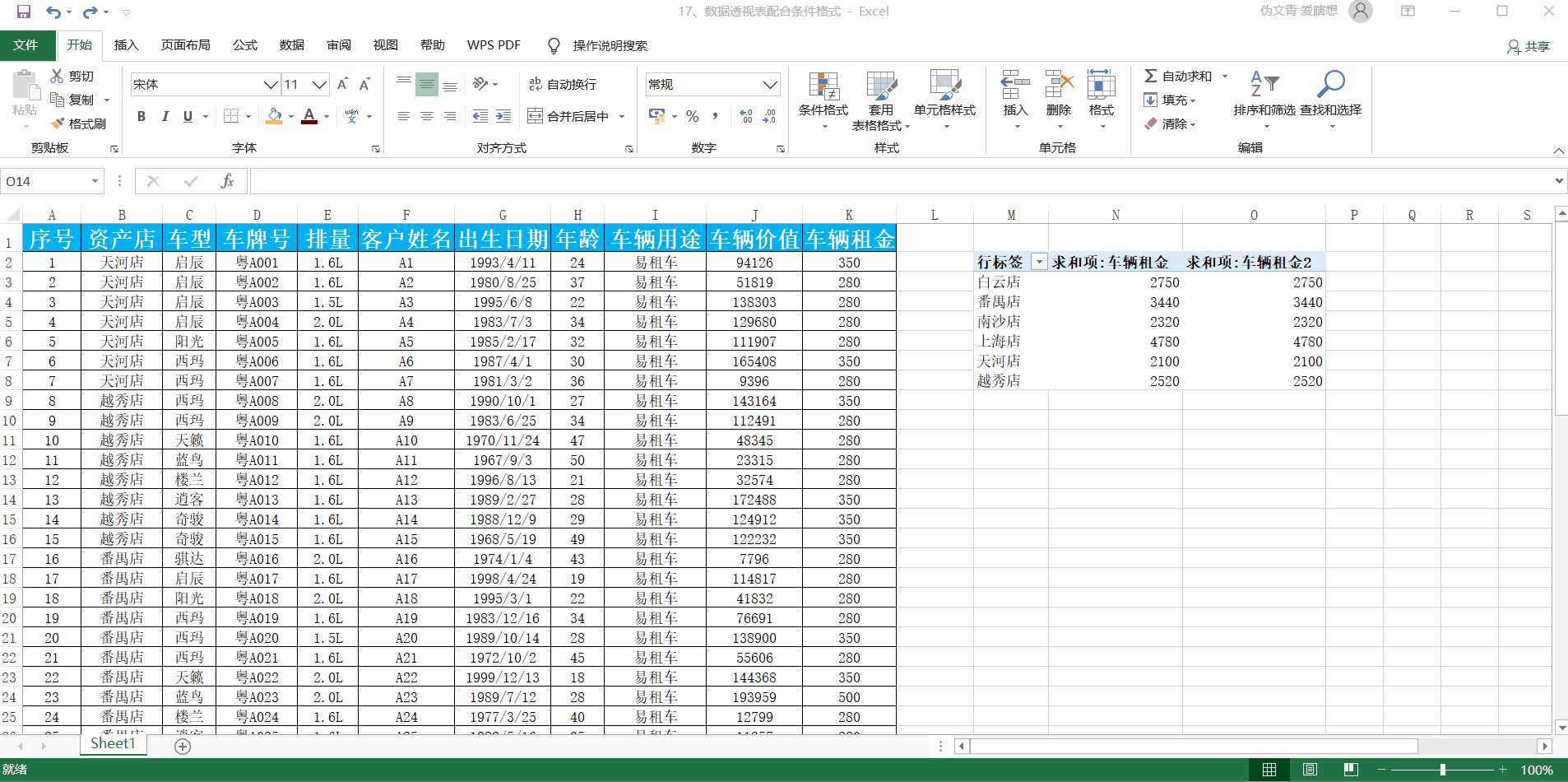
Task: Open the pivot table row label filter
Action: point(1039,262)
